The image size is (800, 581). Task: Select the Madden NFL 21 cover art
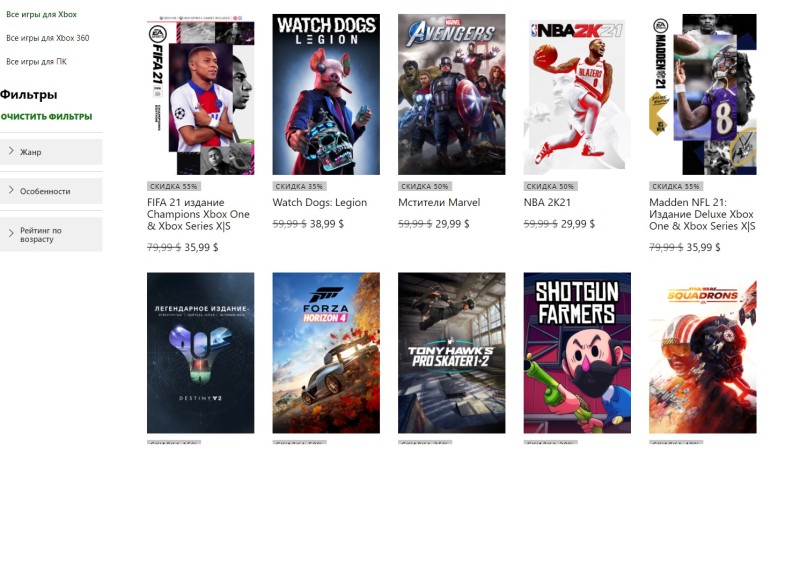tap(703, 94)
